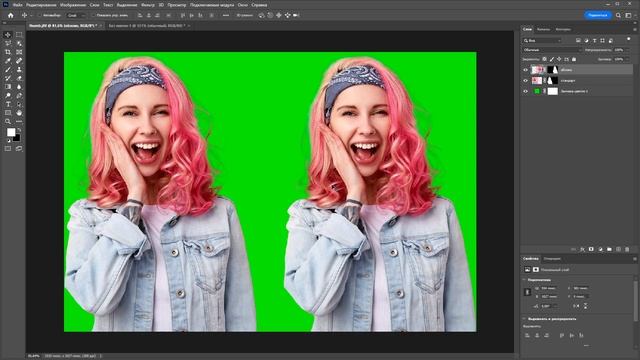The image size is (640, 360).
Task: Open the Слой auto-select dropdown
Action: coord(76,16)
